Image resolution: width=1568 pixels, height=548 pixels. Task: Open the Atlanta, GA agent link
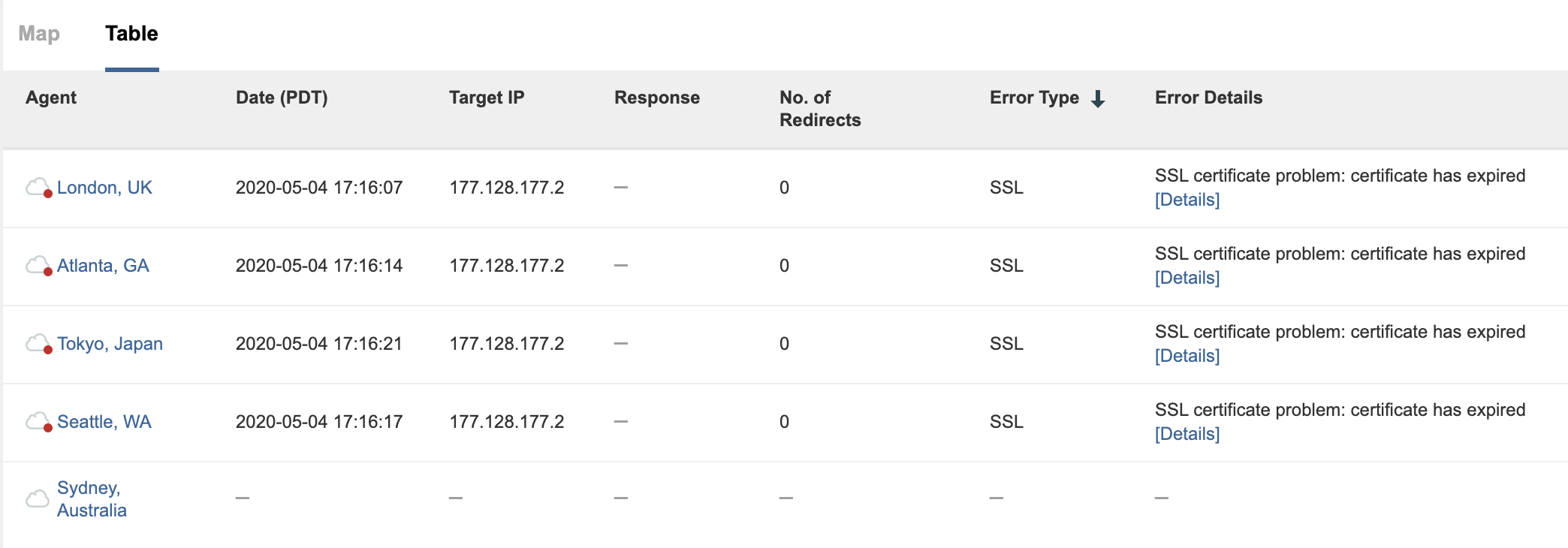pos(103,266)
